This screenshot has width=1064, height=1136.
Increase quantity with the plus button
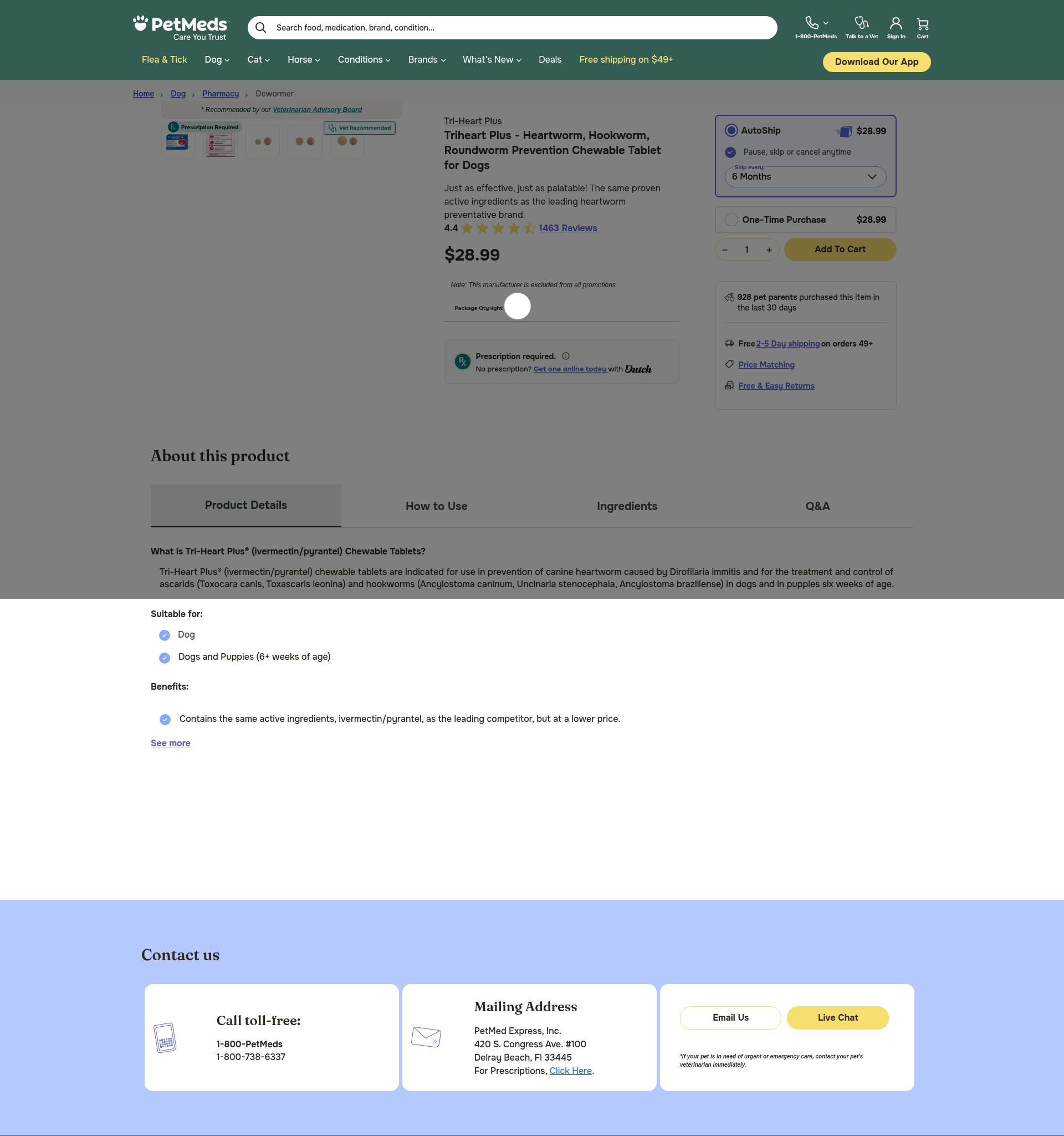click(769, 249)
